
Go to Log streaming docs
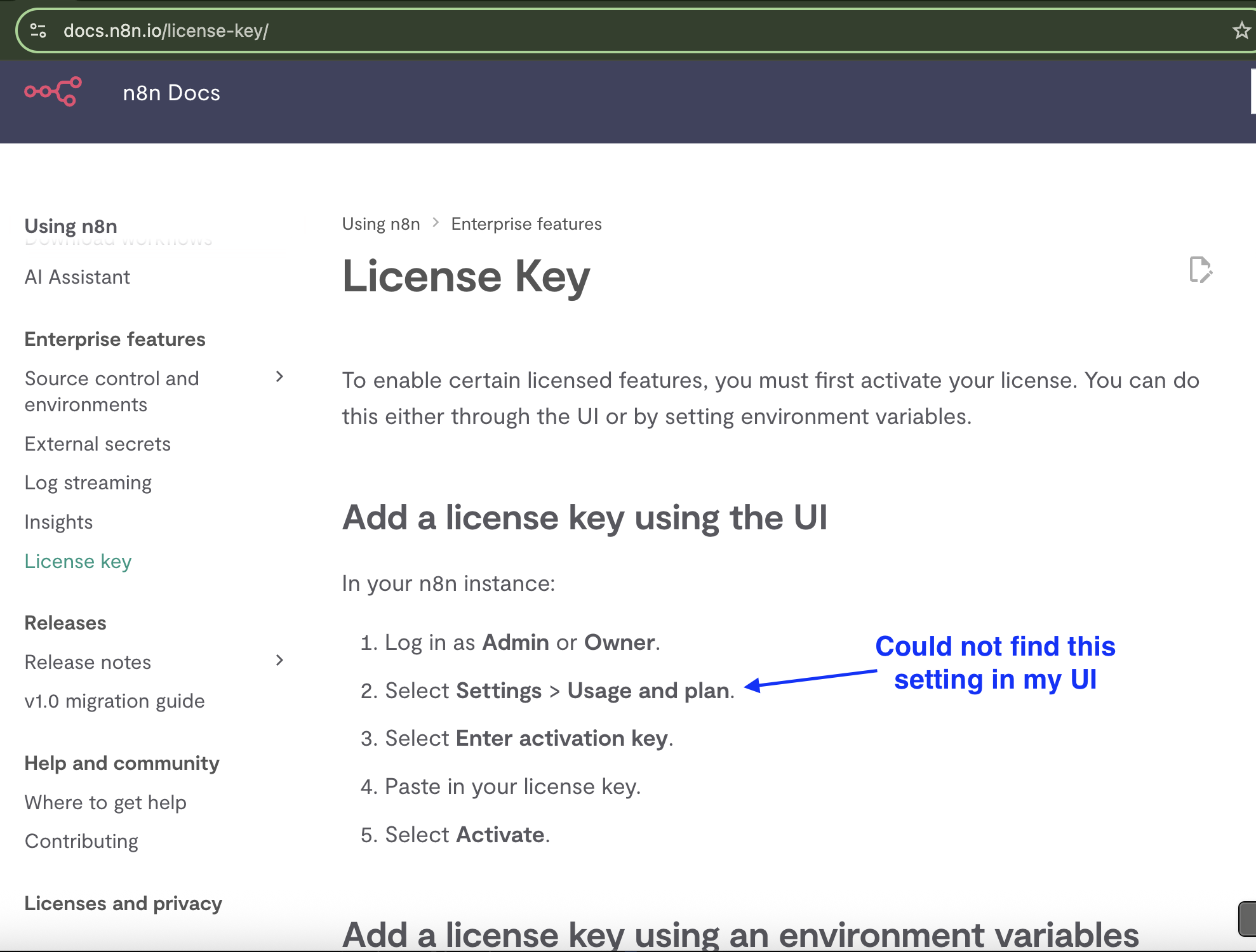(88, 483)
